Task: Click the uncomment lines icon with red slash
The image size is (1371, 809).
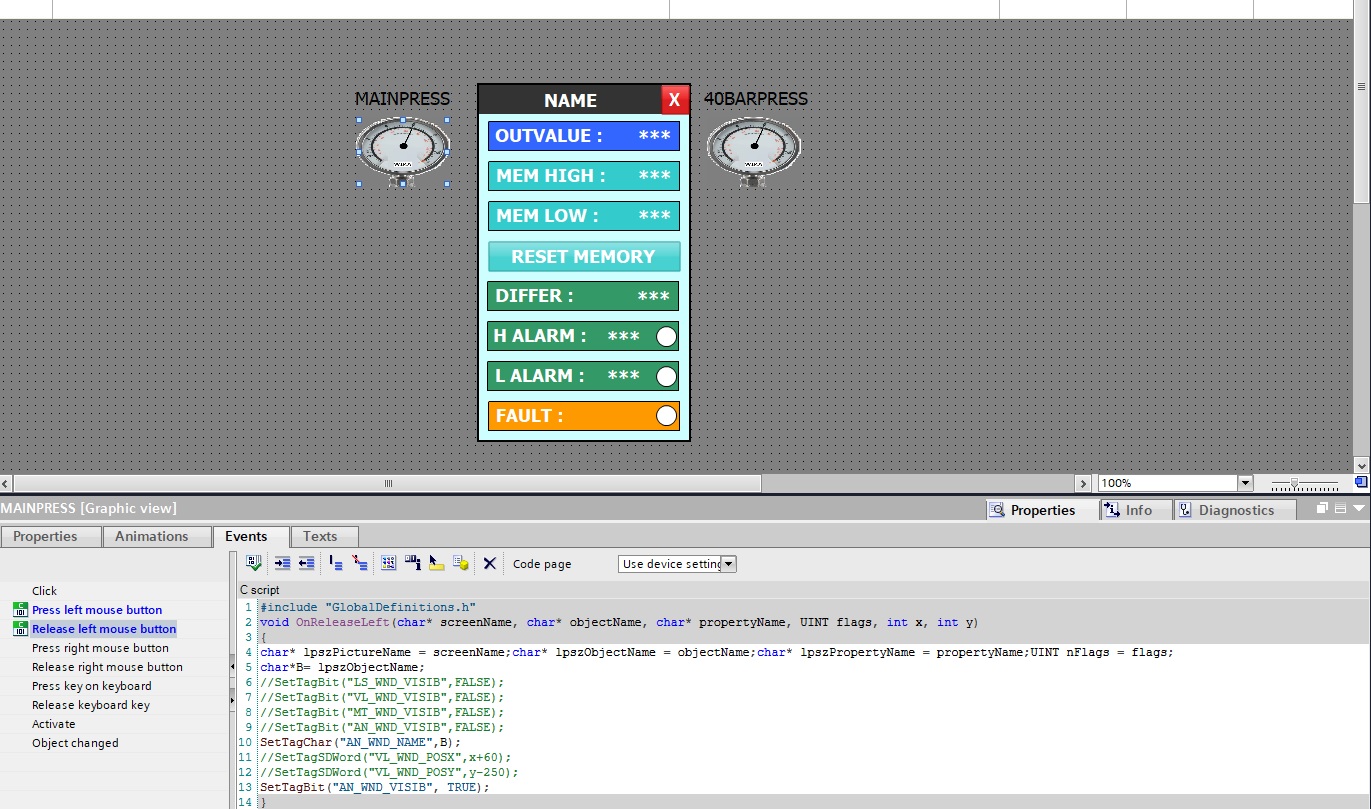Action: (360, 563)
